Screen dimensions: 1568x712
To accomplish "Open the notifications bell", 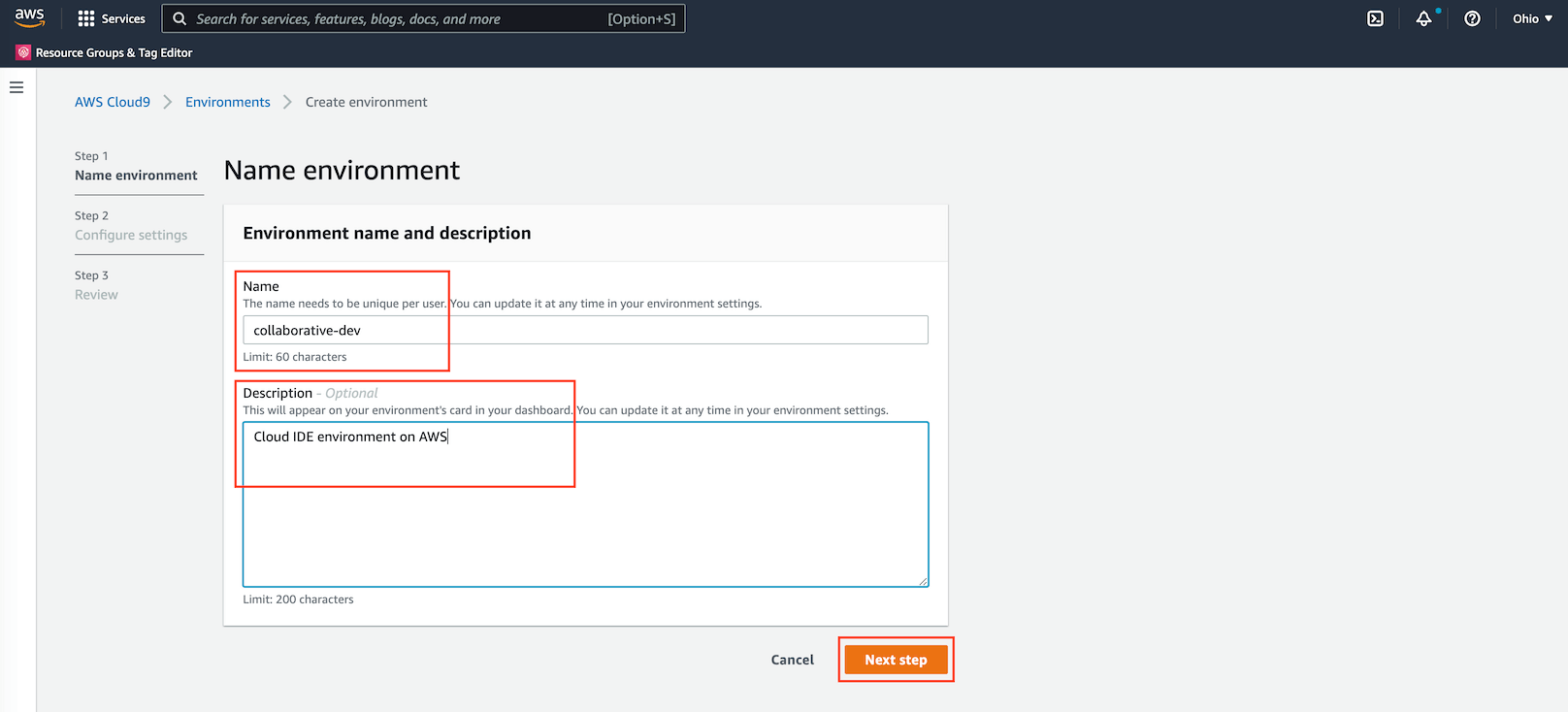I will click(1423, 18).
